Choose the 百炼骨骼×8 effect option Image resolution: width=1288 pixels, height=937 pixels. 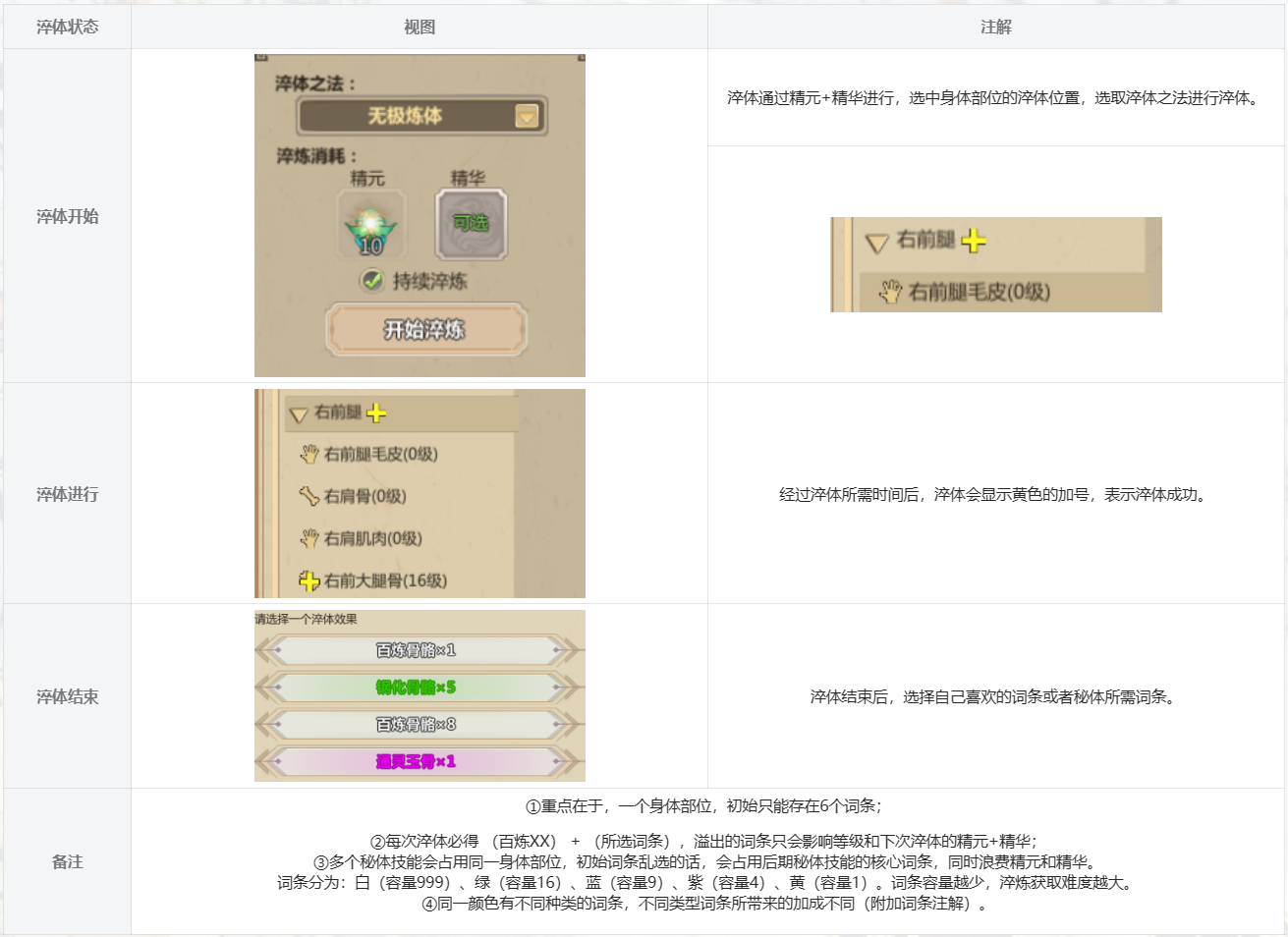click(x=417, y=725)
